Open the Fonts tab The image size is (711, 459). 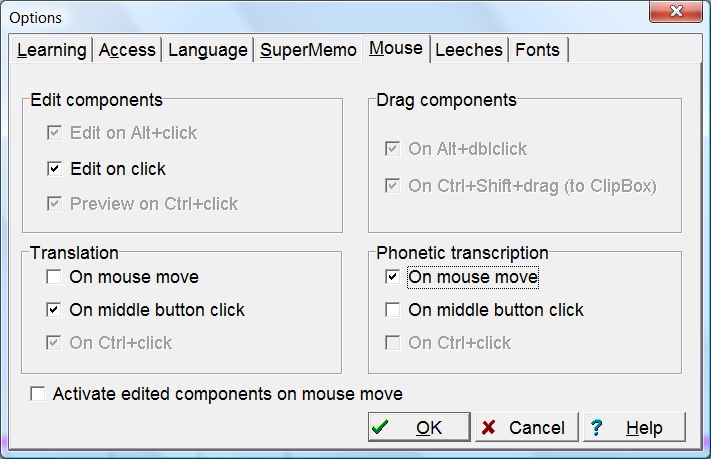click(538, 50)
